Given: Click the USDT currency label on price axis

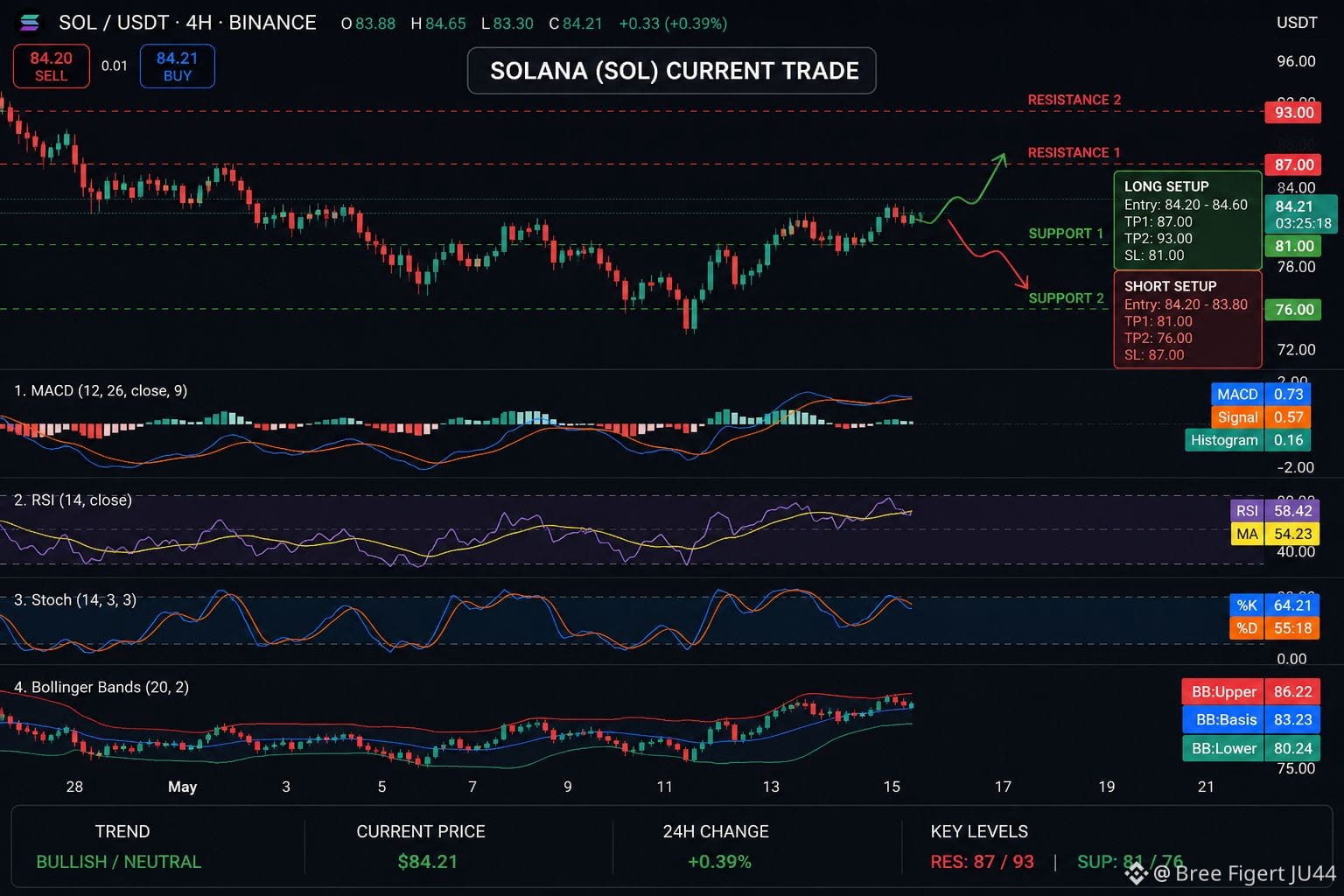Looking at the screenshot, I should [x=1297, y=23].
